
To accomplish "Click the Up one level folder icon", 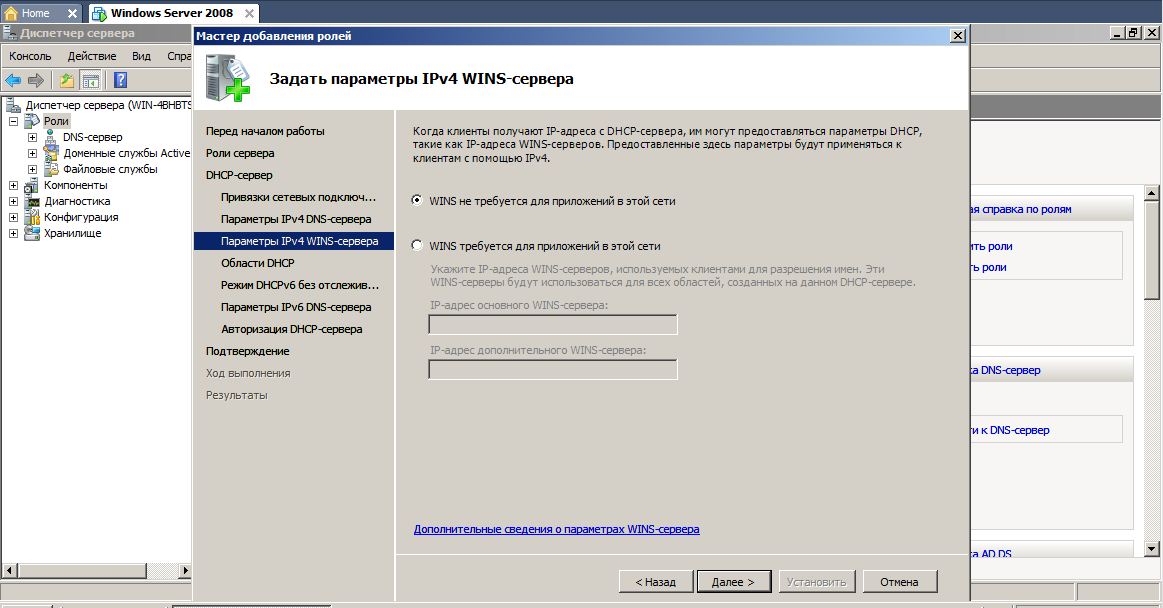I will 67,80.
